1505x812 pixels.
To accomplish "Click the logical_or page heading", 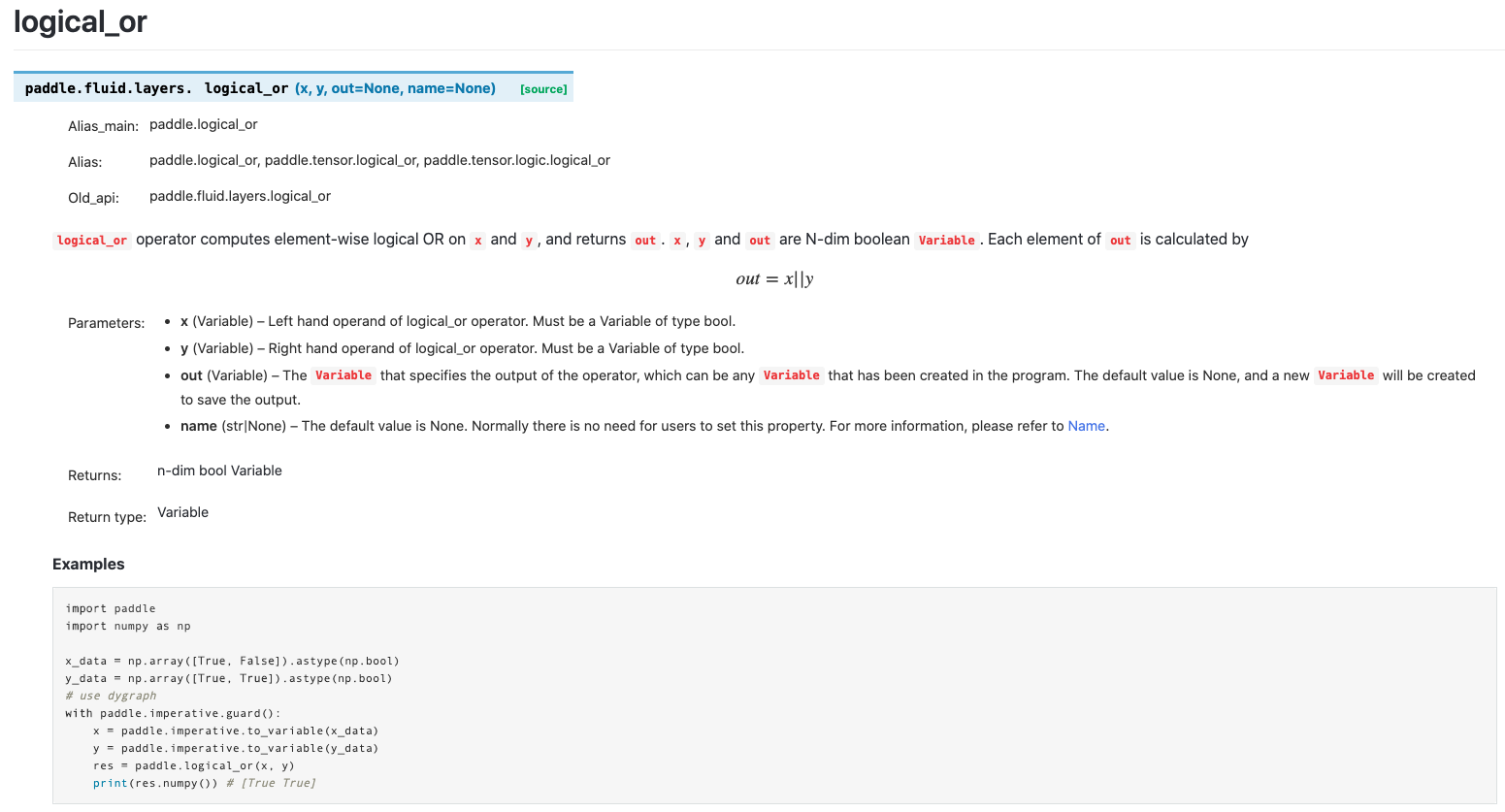I will (81, 21).
